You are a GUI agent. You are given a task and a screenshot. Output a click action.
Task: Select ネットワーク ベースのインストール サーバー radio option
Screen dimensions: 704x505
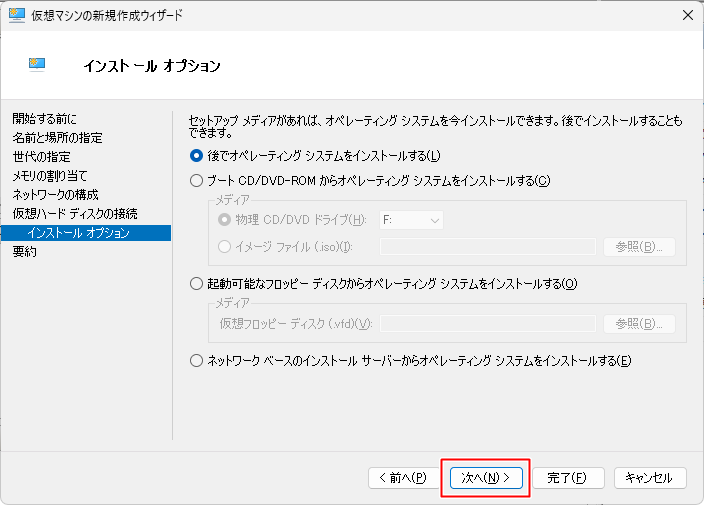tap(196, 361)
